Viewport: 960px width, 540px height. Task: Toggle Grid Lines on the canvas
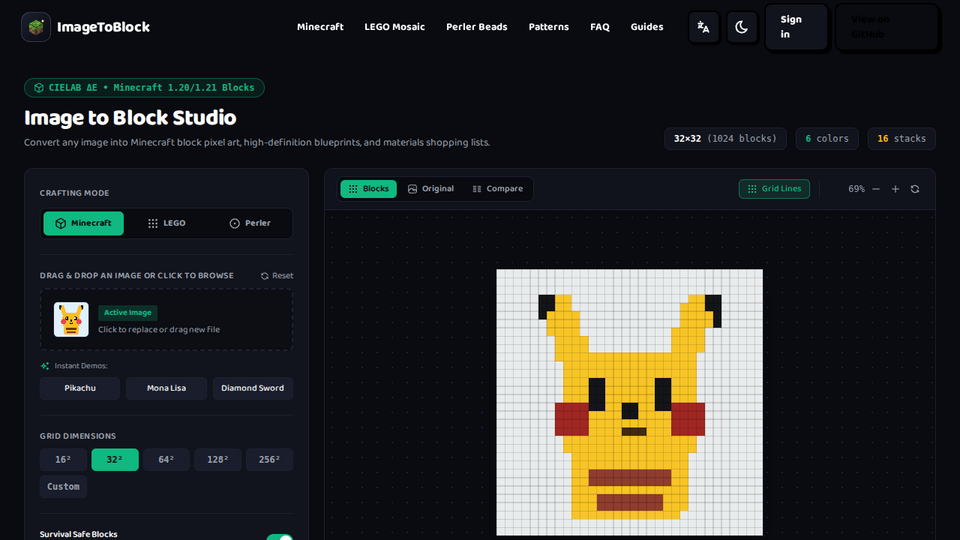774,189
